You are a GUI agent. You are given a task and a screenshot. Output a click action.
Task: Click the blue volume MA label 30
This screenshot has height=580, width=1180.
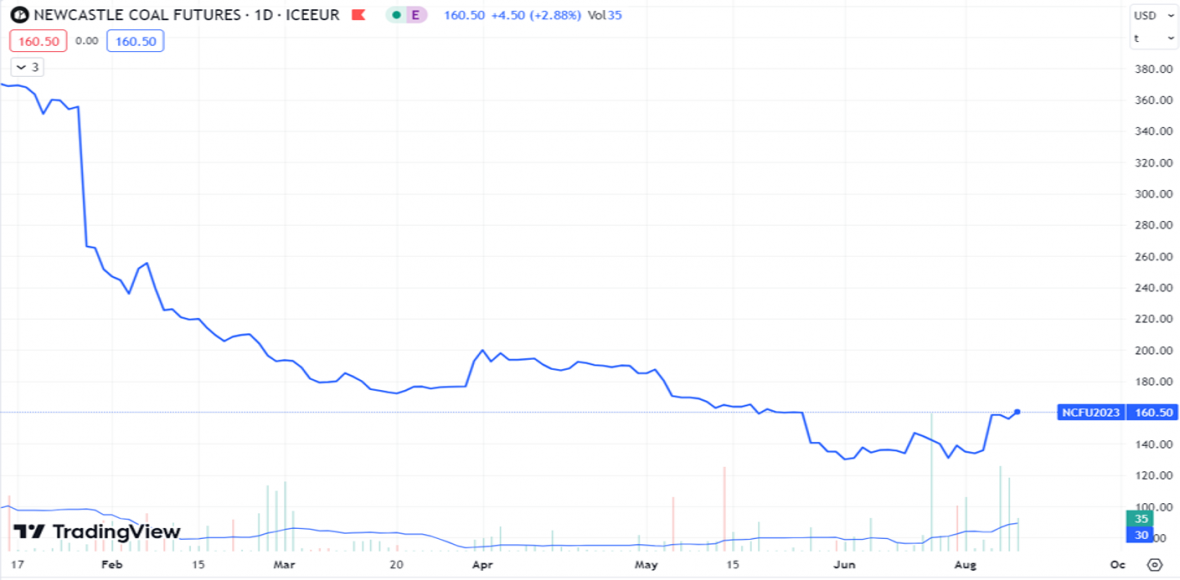click(x=1142, y=536)
